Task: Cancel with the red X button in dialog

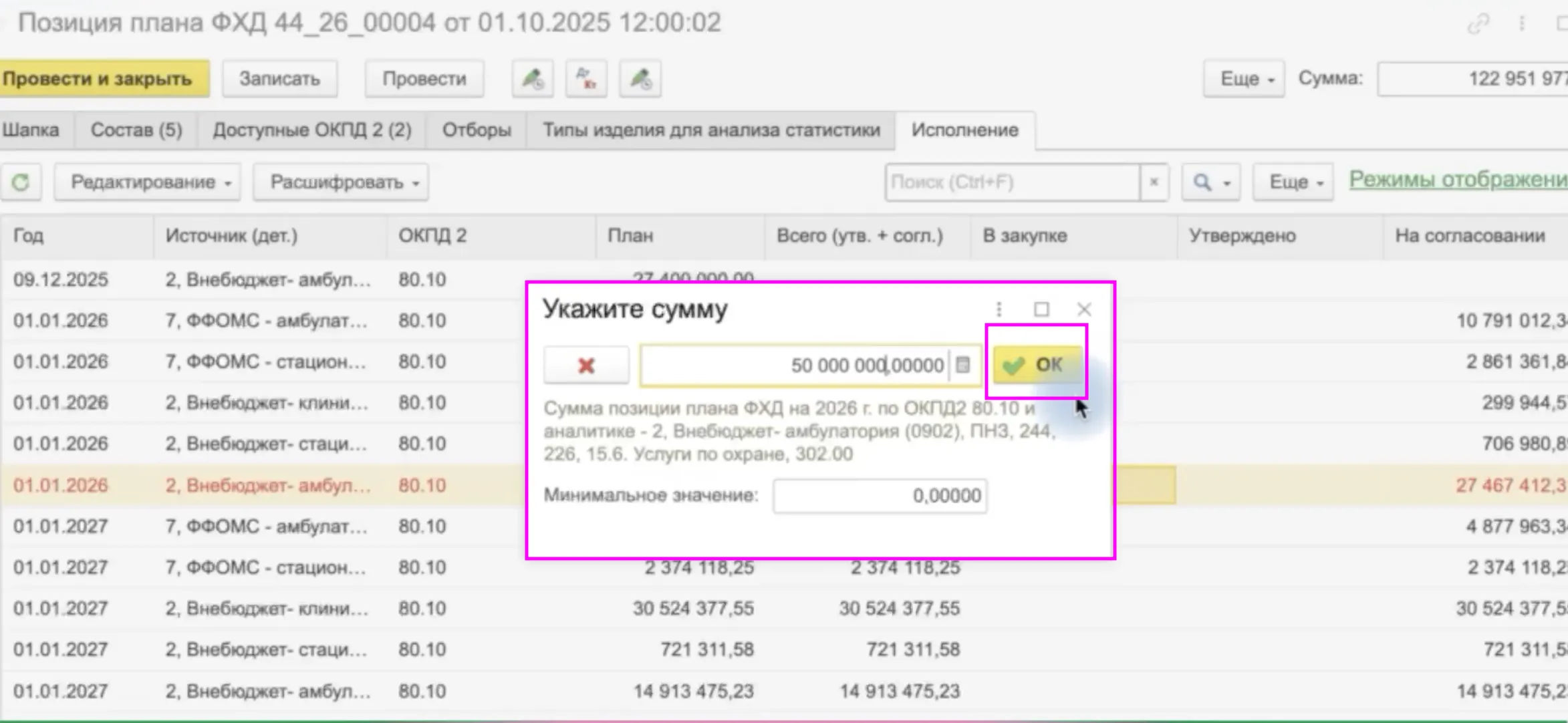Action: [586, 365]
